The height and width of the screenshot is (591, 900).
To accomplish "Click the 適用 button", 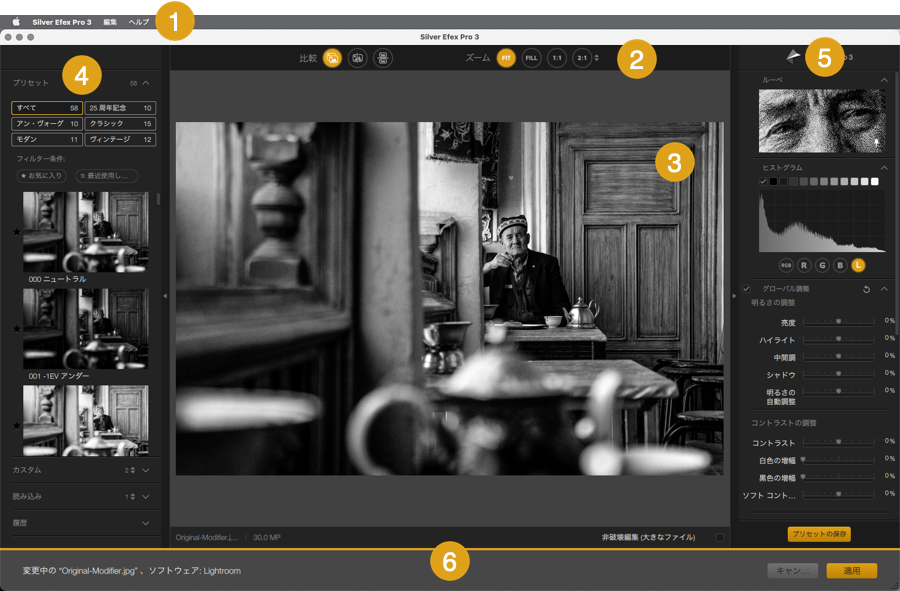I will coord(852,571).
